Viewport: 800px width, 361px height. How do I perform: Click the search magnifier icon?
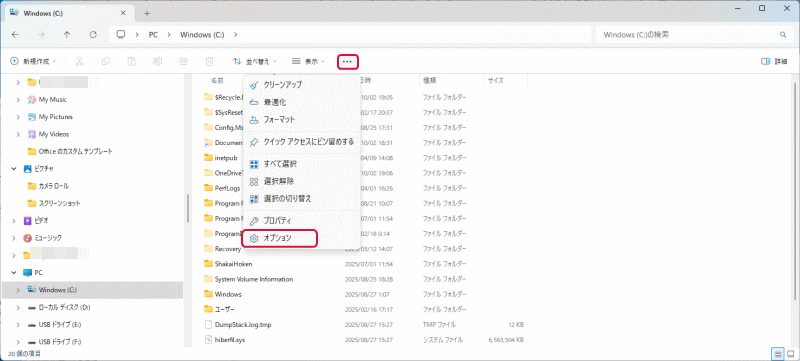point(783,35)
